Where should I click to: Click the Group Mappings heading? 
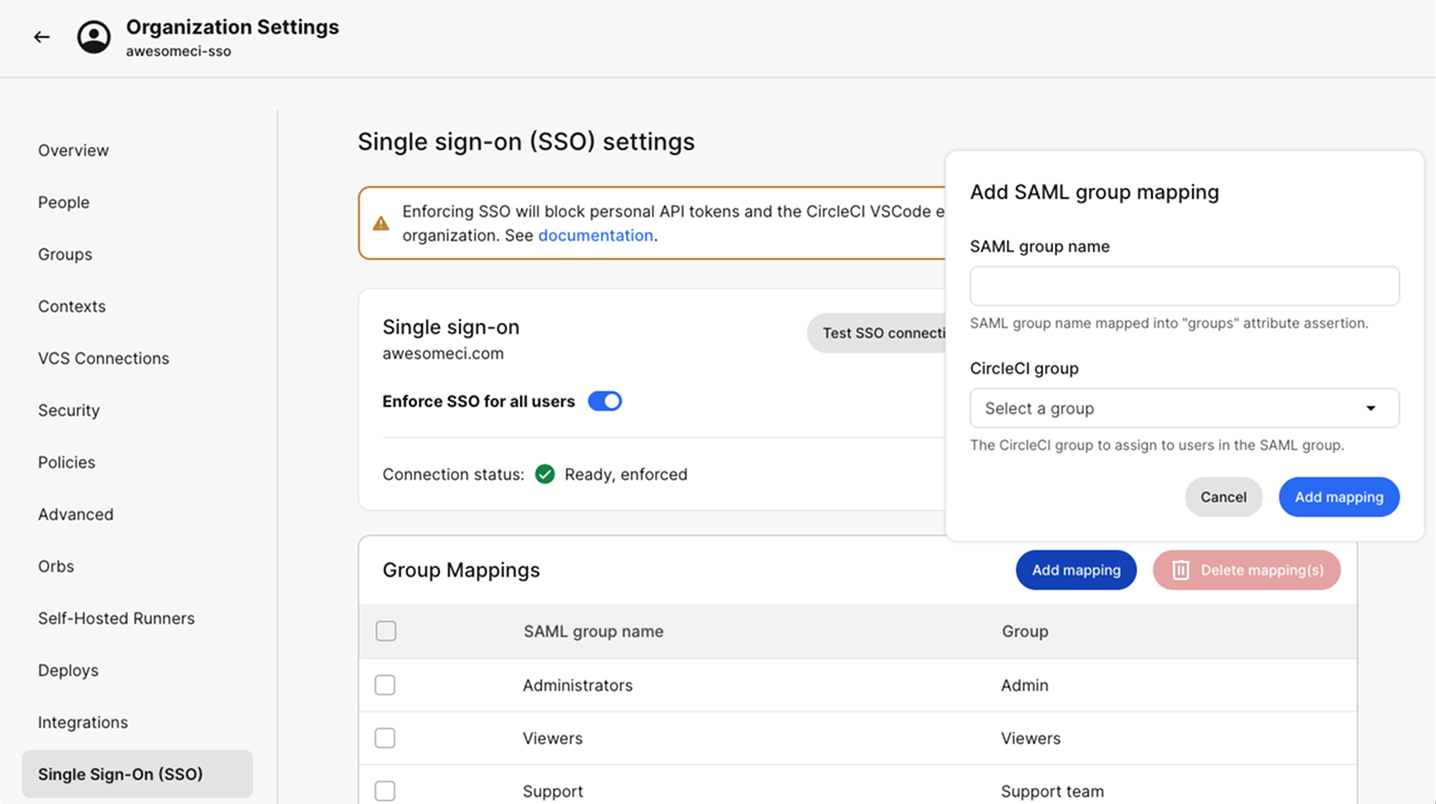point(461,570)
